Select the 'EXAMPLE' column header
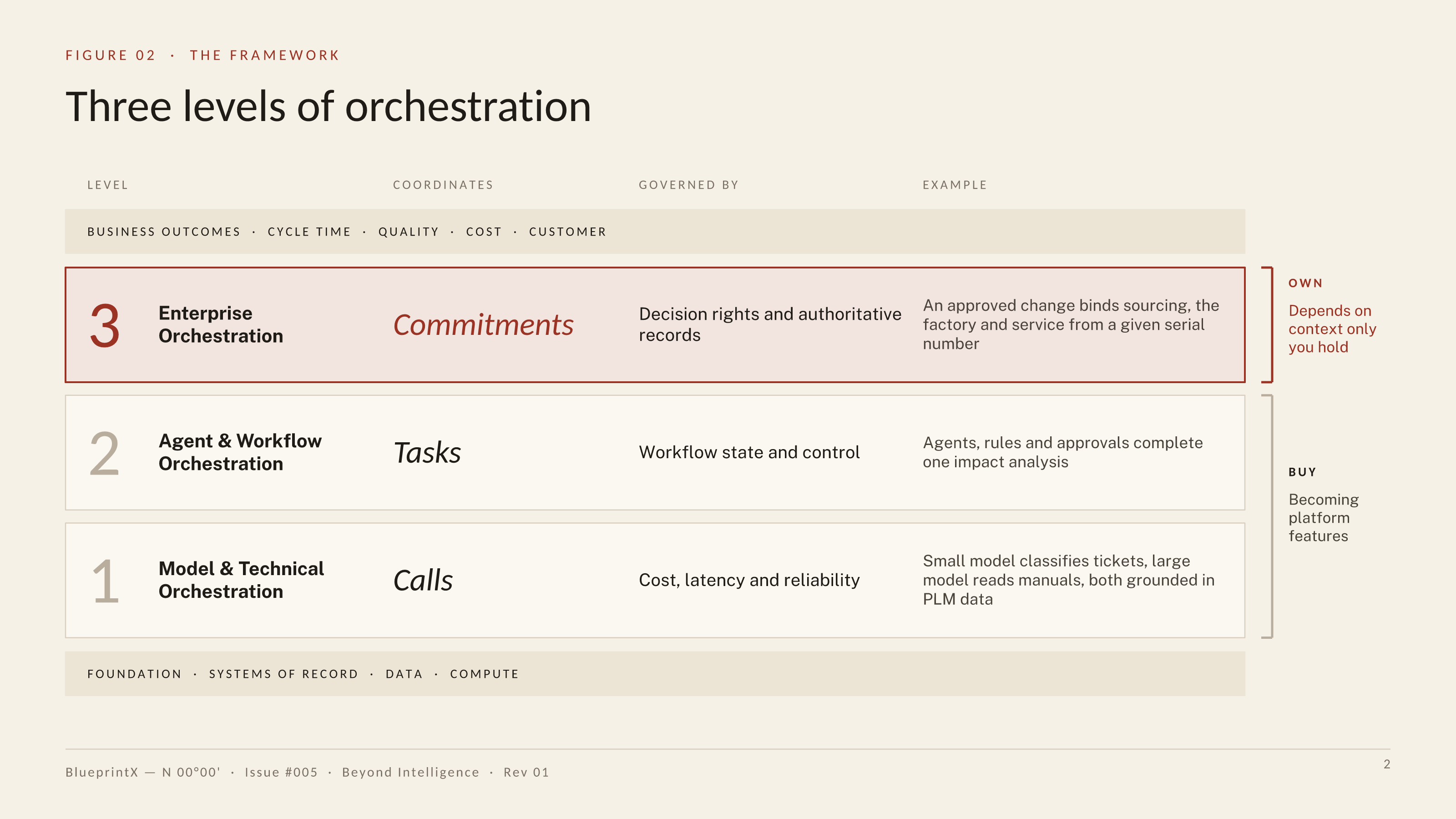Screen dimensions: 1456x819 click(x=955, y=185)
